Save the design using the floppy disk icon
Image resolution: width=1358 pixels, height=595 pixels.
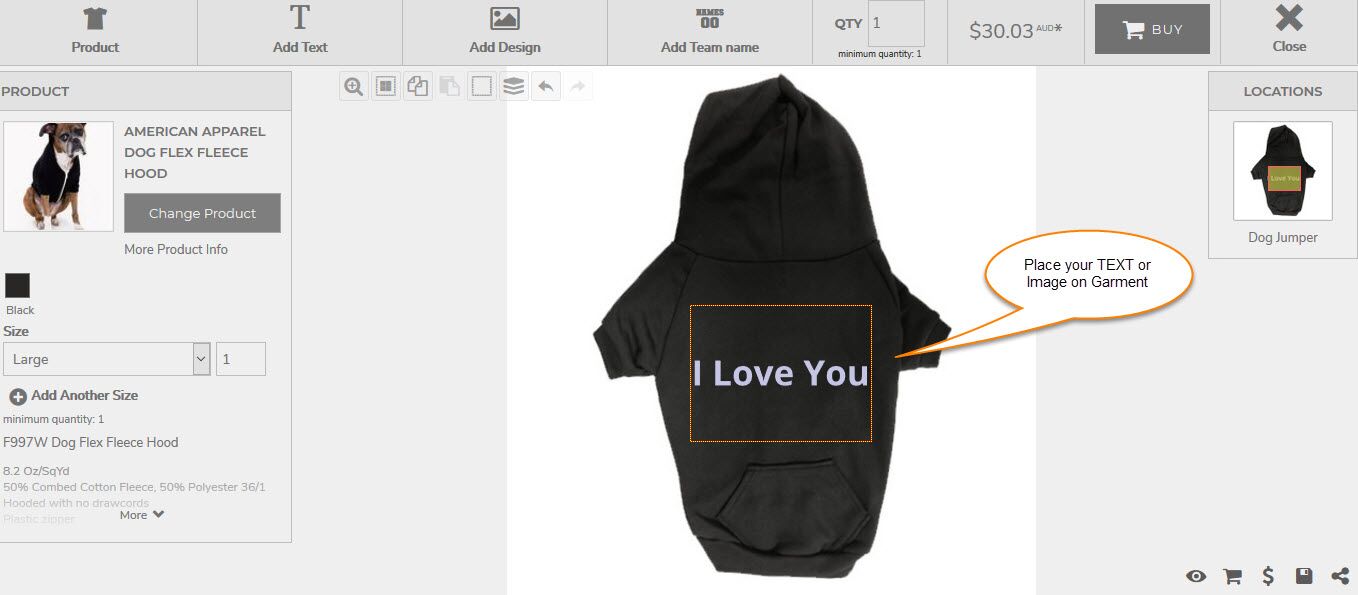tap(1304, 576)
